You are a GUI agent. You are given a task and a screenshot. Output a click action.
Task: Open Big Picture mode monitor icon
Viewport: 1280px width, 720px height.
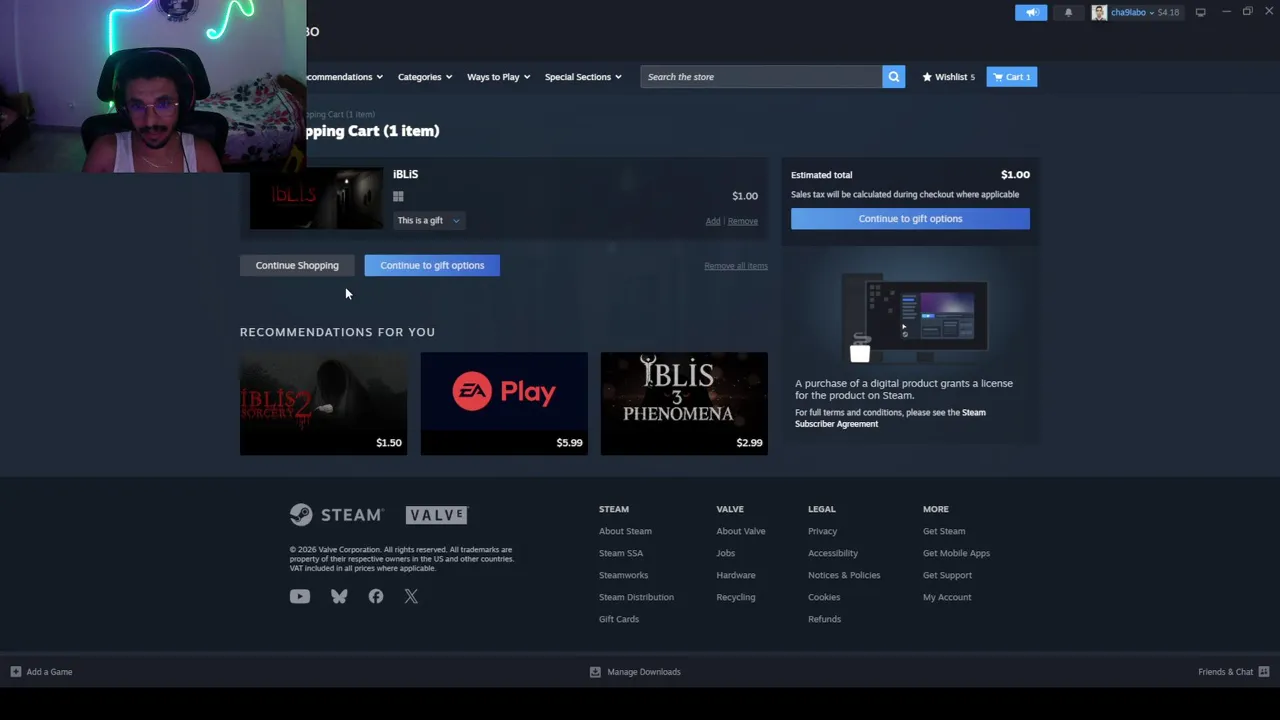pos(1200,12)
